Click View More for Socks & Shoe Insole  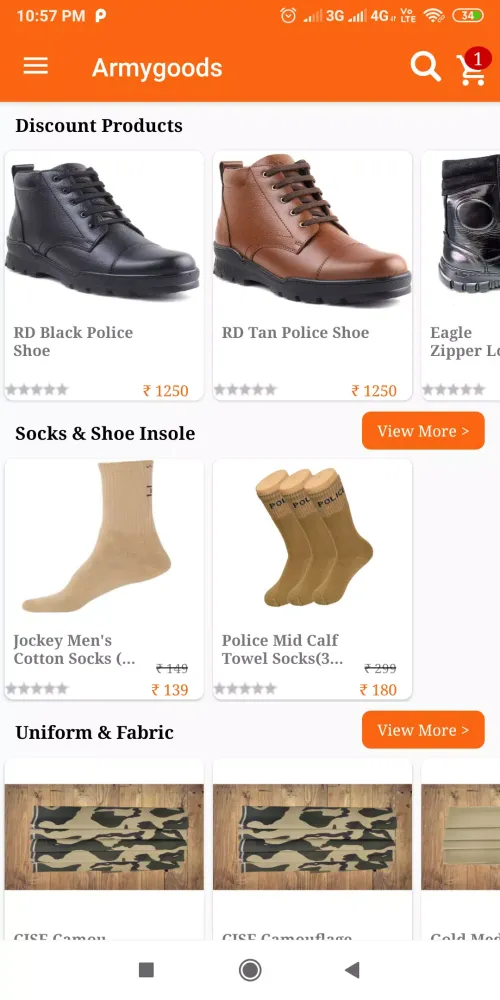tap(423, 430)
